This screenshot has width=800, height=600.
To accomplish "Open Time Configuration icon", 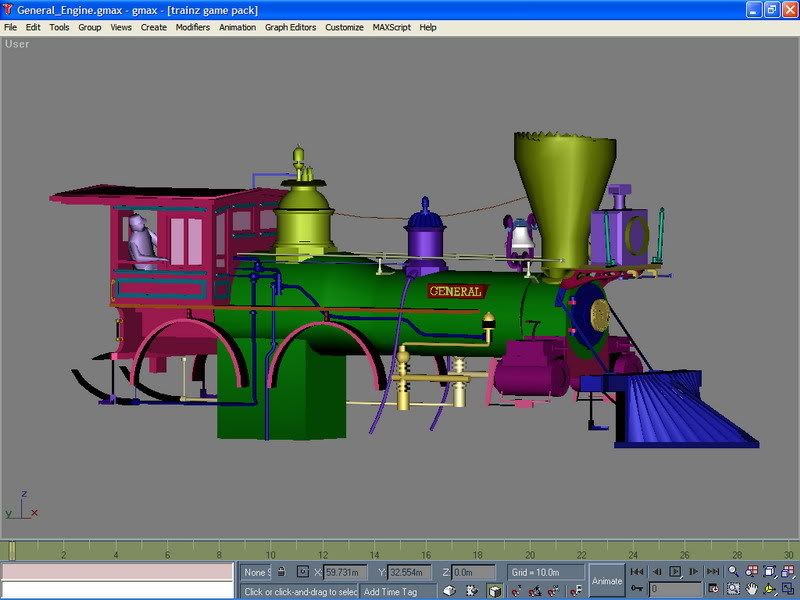I will tap(714, 589).
